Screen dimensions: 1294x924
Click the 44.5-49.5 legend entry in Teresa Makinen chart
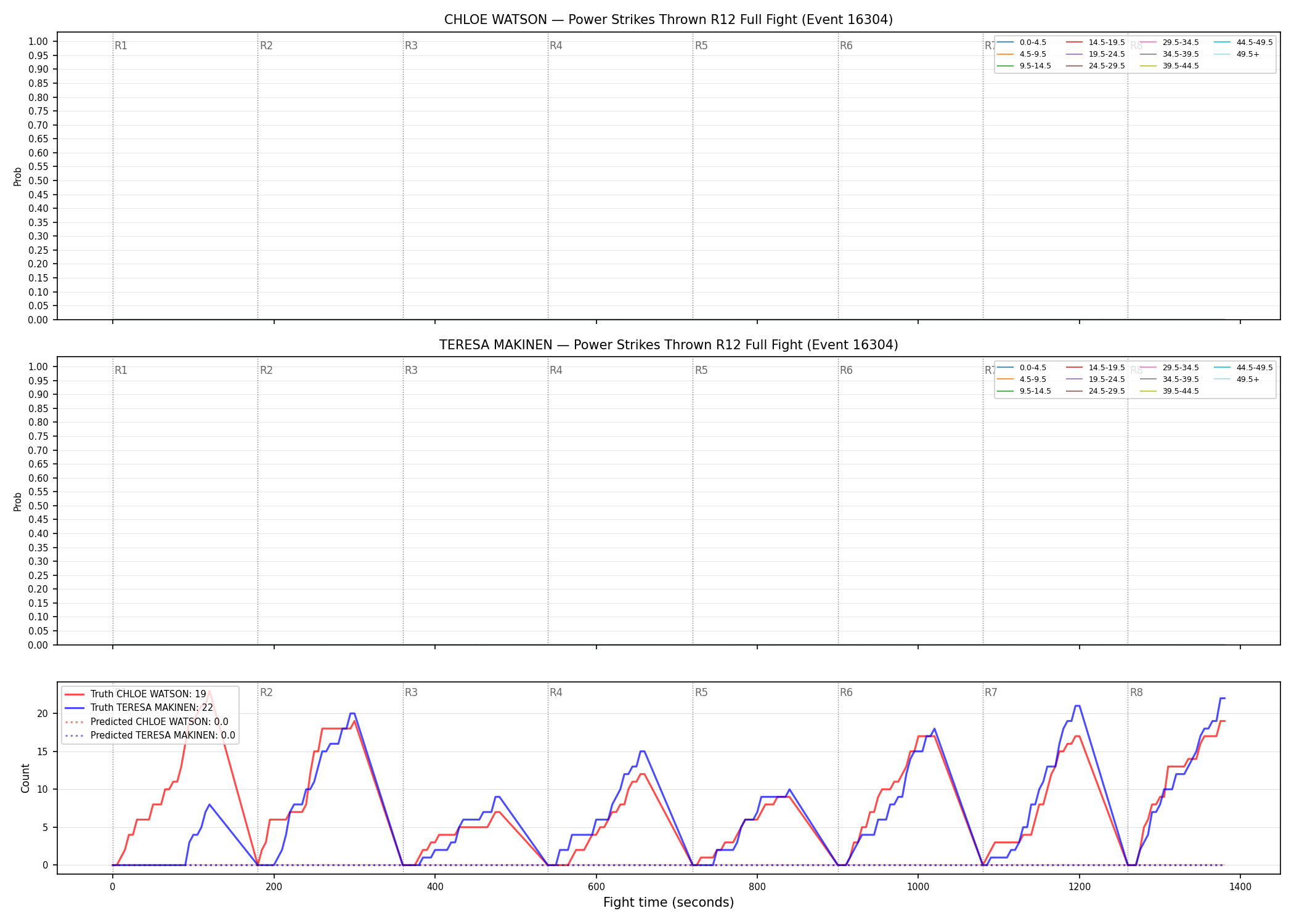(1243, 368)
